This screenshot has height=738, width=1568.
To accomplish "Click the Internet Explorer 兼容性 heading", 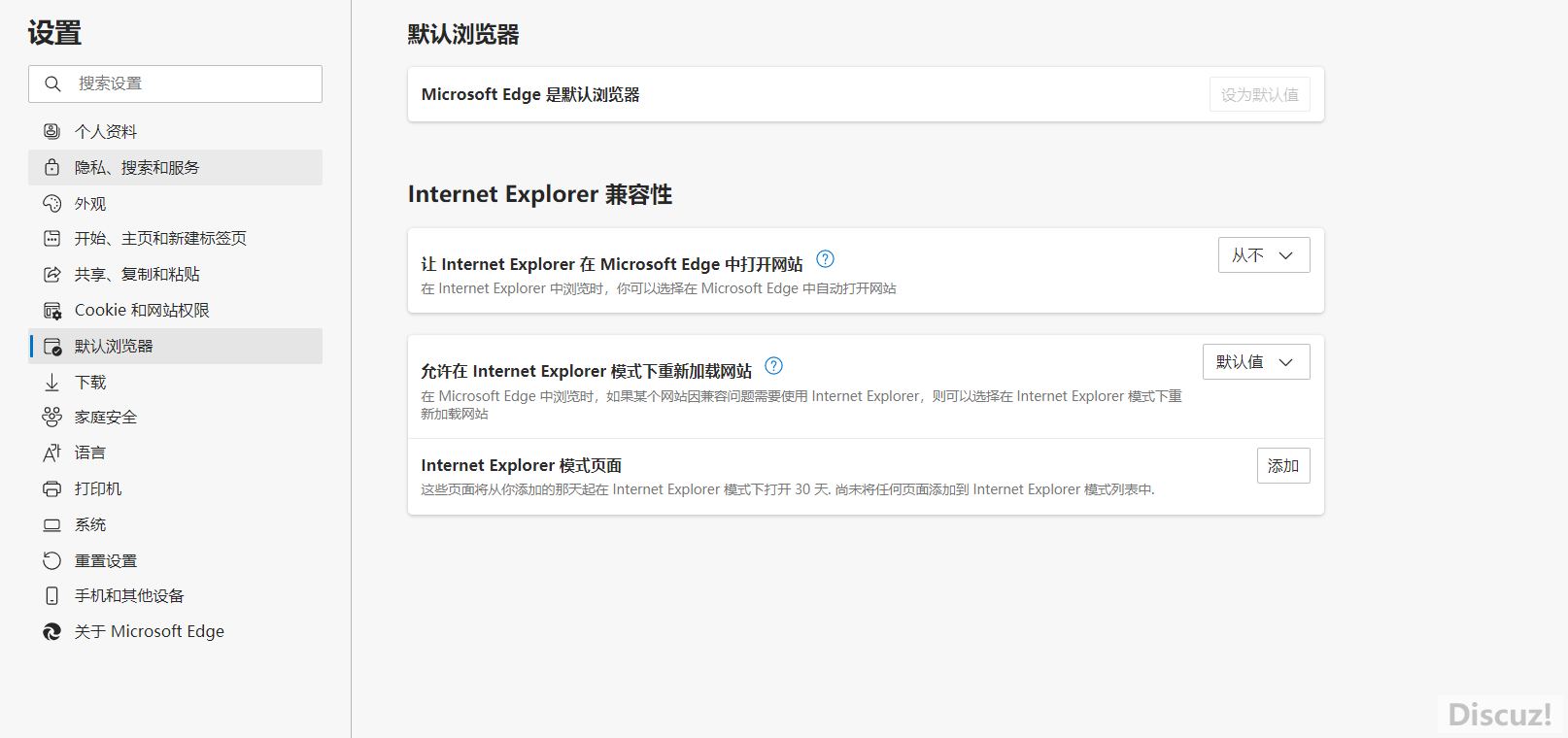I will pyautogui.click(x=540, y=194).
